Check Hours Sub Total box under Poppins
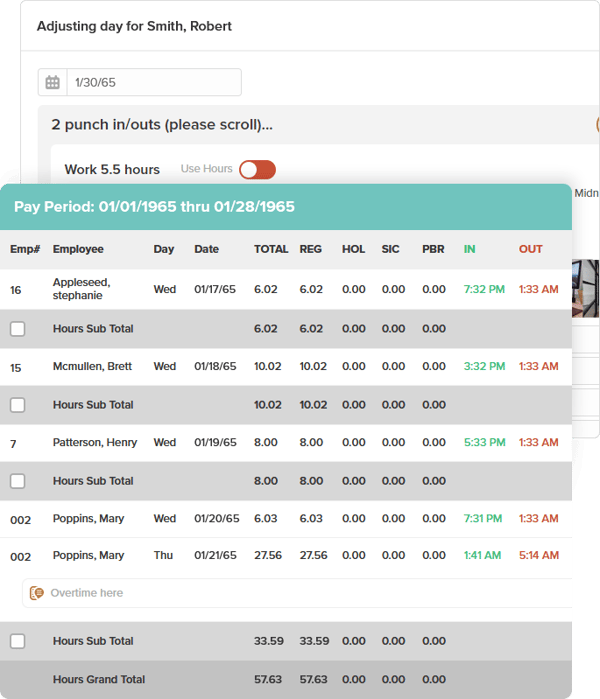 [x=17, y=641]
